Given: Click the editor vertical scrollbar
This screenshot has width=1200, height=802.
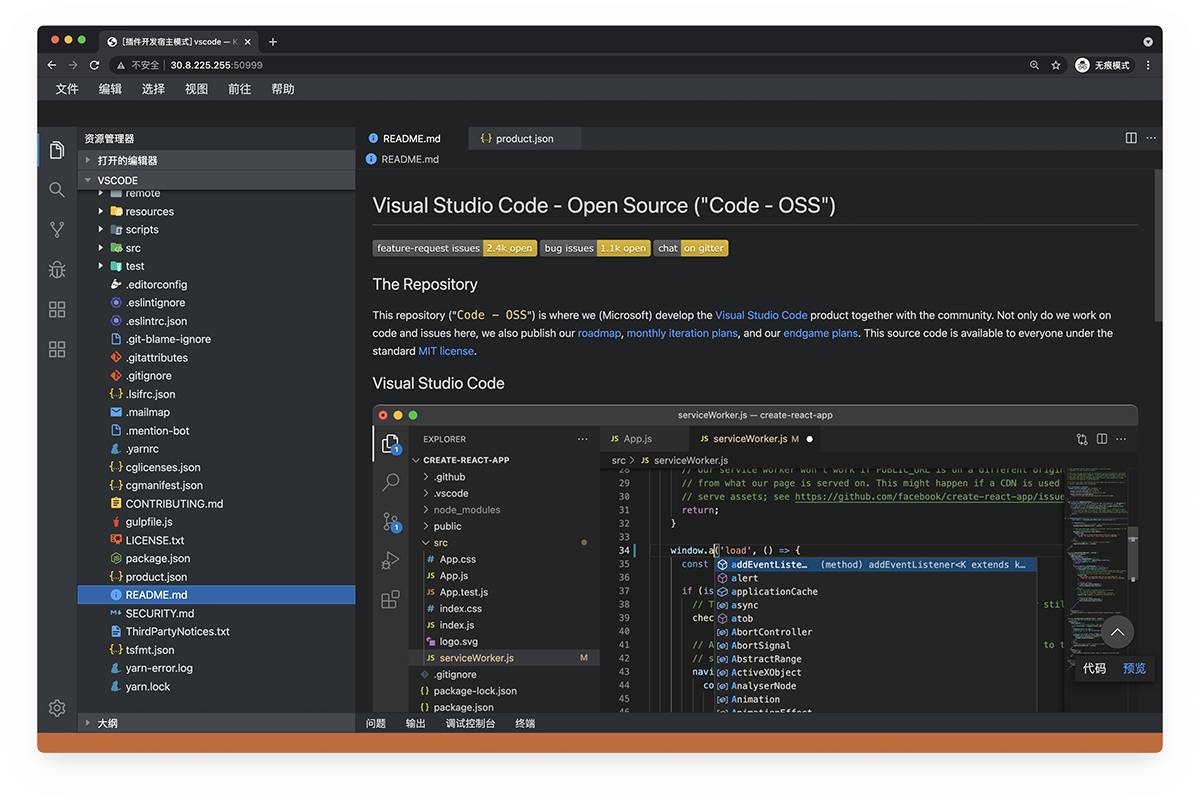Looking at the screenshot, I should click(x=1158, y=245).
